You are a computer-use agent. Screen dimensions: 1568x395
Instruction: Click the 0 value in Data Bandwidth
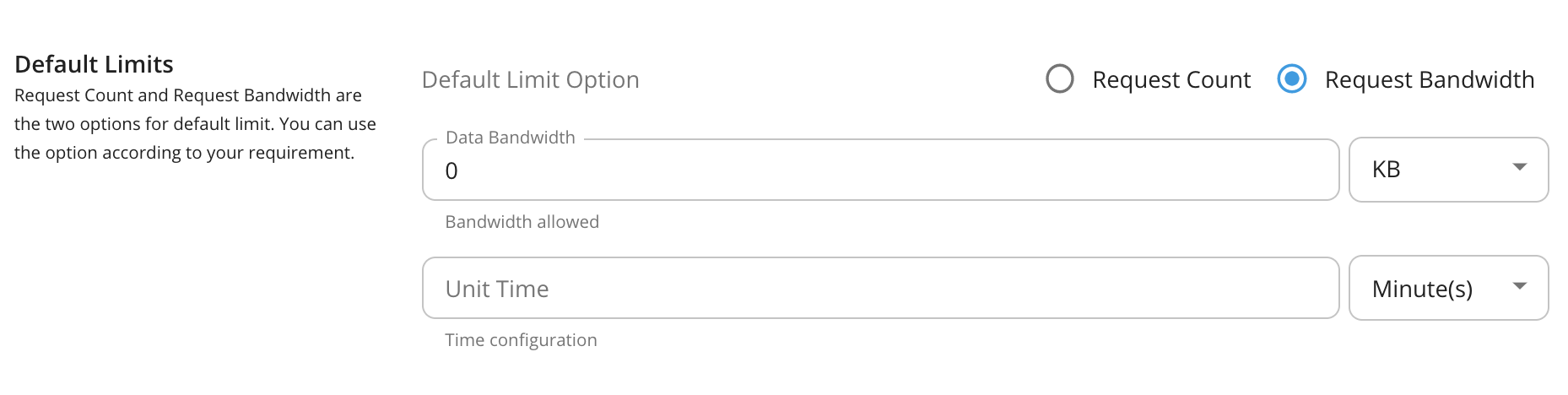pyautogui.click(x=451, y=171)
